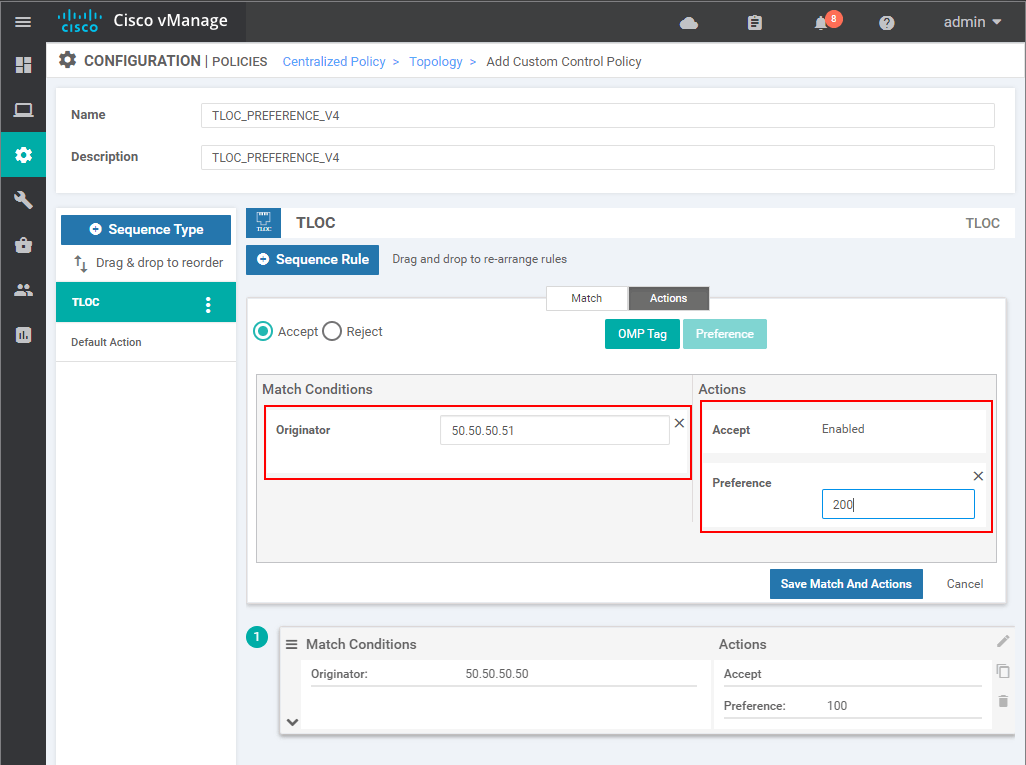
Task: Click the Save Match And Actions button
Action: point(846,583)
